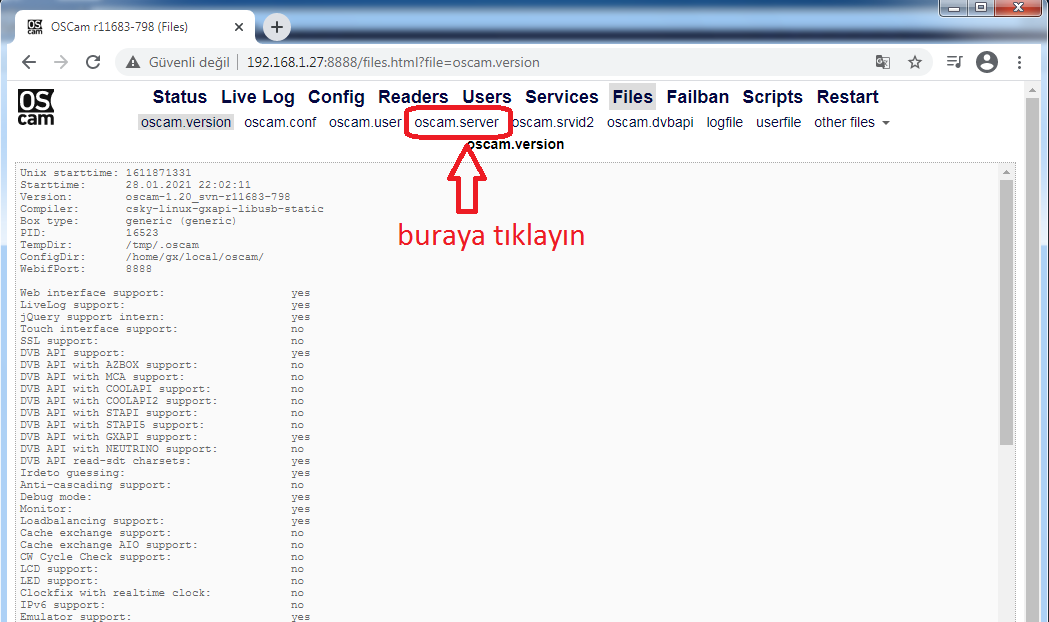The width and height of the screenshot is (1049, 622).
Task: Click the 'Loadbalancing support:' line
Action: 165,521
